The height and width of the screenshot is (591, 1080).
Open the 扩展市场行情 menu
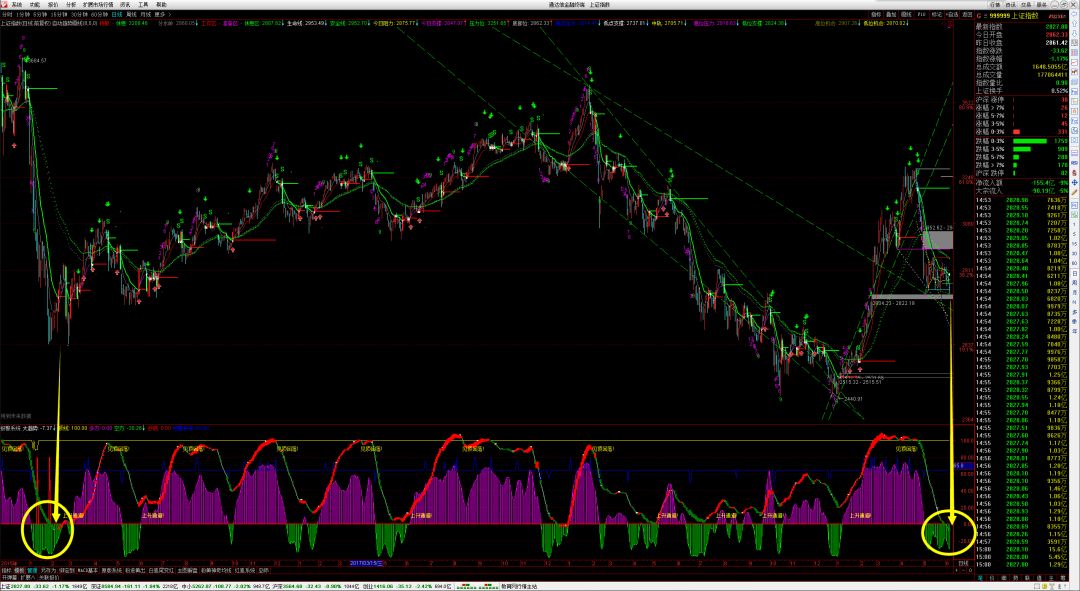tap(98, 4)
